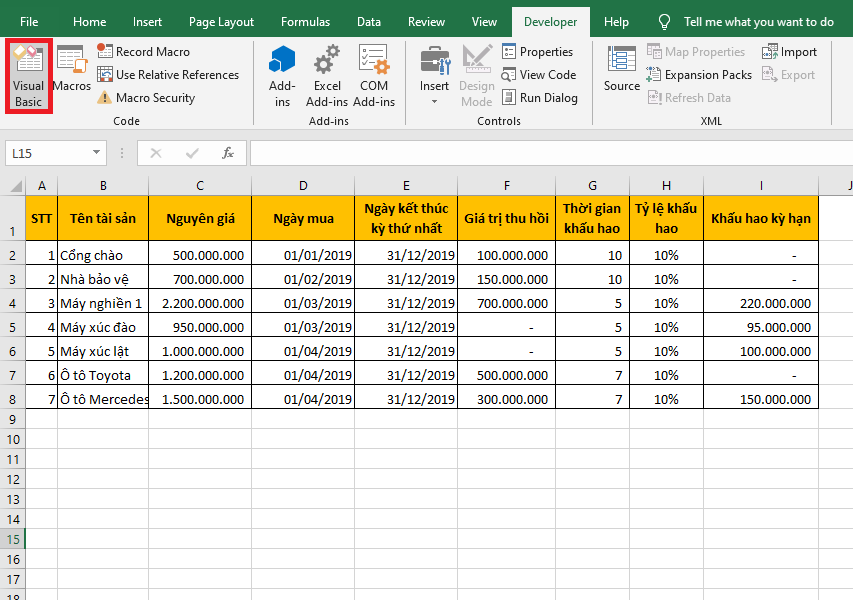Open Excel Add-ins dialog
The width and height of the screenshot is (853, 600).
[x=326, y=76]
